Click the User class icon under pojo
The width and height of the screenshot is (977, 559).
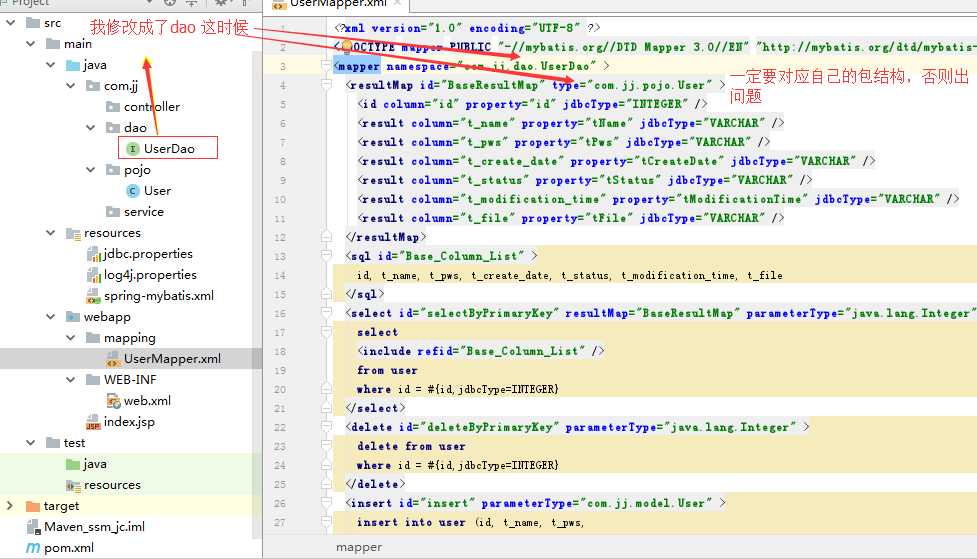point(133,191)
